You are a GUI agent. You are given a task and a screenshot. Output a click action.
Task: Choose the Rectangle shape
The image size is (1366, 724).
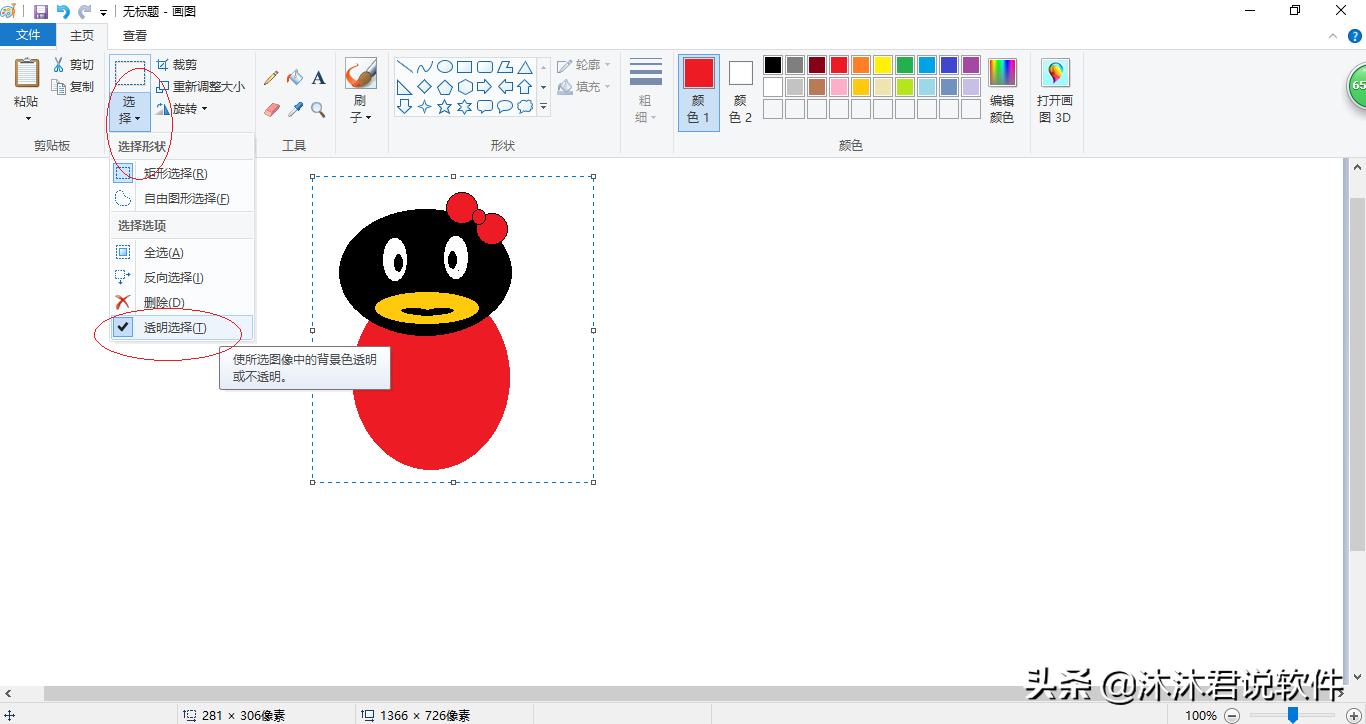click(465, 67)
